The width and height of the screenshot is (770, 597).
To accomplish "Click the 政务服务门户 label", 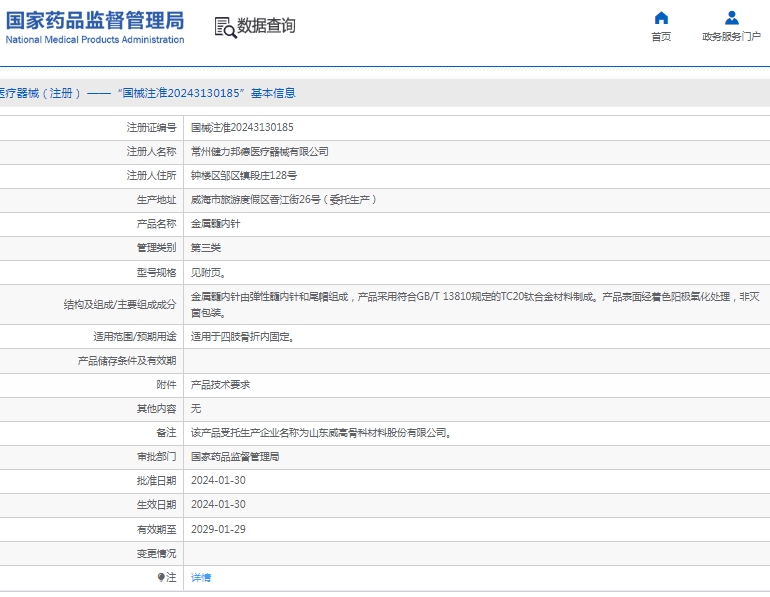I will click(x=731, y=37).
